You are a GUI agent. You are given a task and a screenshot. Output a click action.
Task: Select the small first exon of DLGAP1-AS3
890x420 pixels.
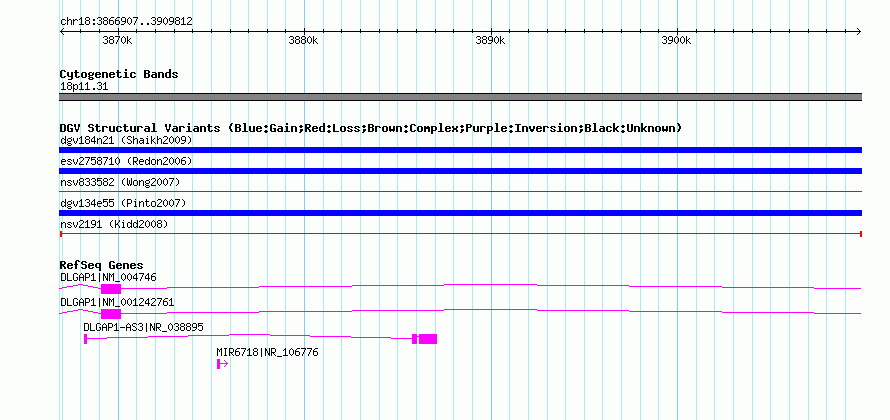point(85,339)
